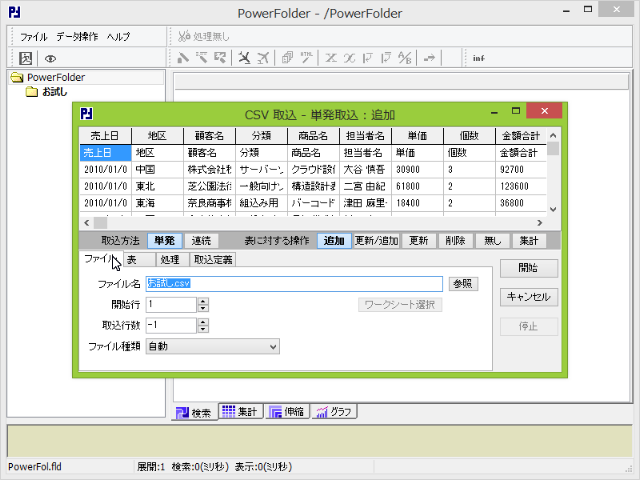Viewport: 640px width, 480px height.
Task: Click the 単価 column header
Action: [417, 136]
